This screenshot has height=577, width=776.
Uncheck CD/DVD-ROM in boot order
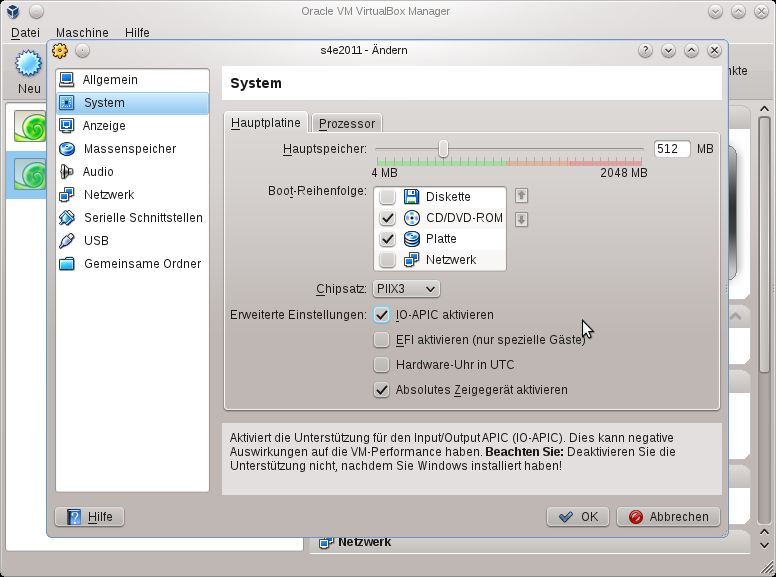[387, 218]
